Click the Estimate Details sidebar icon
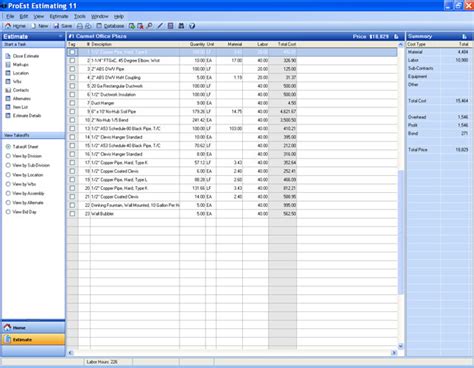The height and width of the screenshot is (368, 474). 8,115
